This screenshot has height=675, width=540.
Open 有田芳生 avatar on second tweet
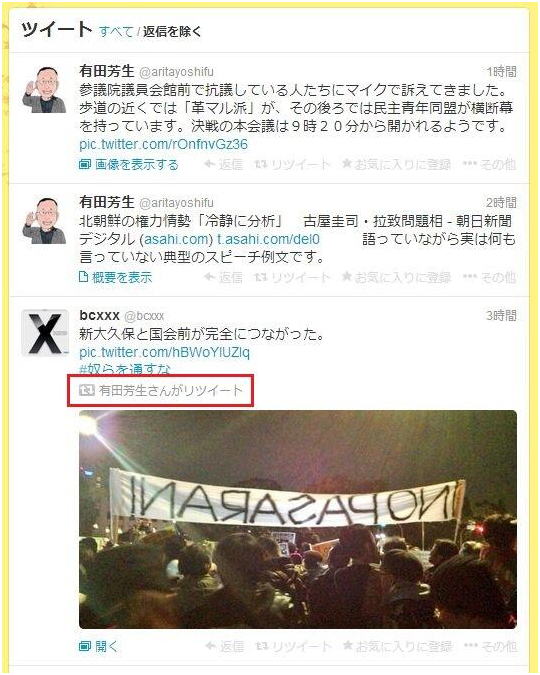click(x=44, y=220)
